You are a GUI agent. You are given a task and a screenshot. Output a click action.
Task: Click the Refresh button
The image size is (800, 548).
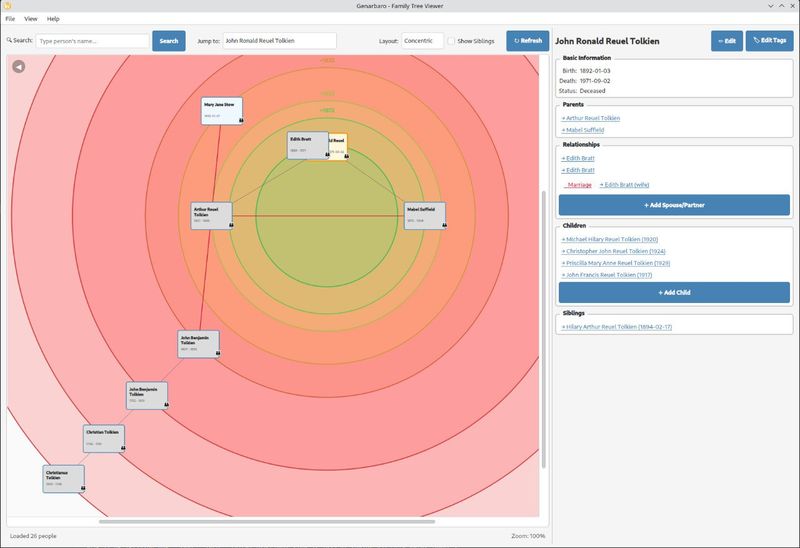527,41
